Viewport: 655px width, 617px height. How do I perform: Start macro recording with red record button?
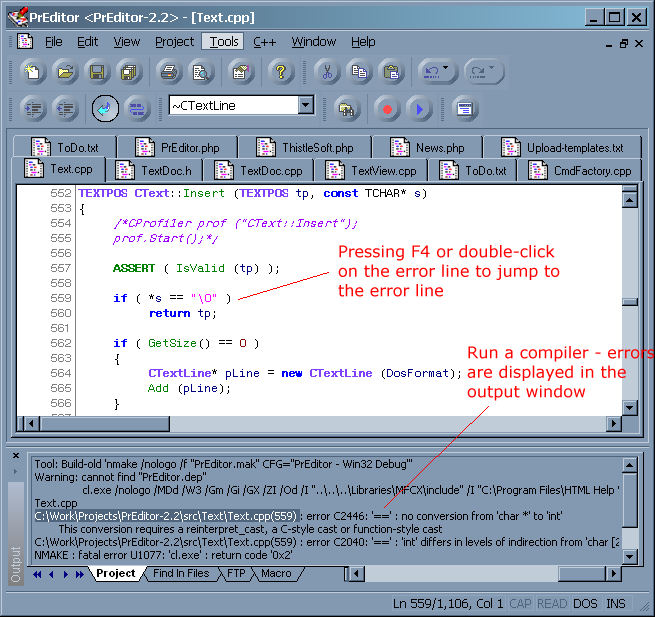[387, 109]
